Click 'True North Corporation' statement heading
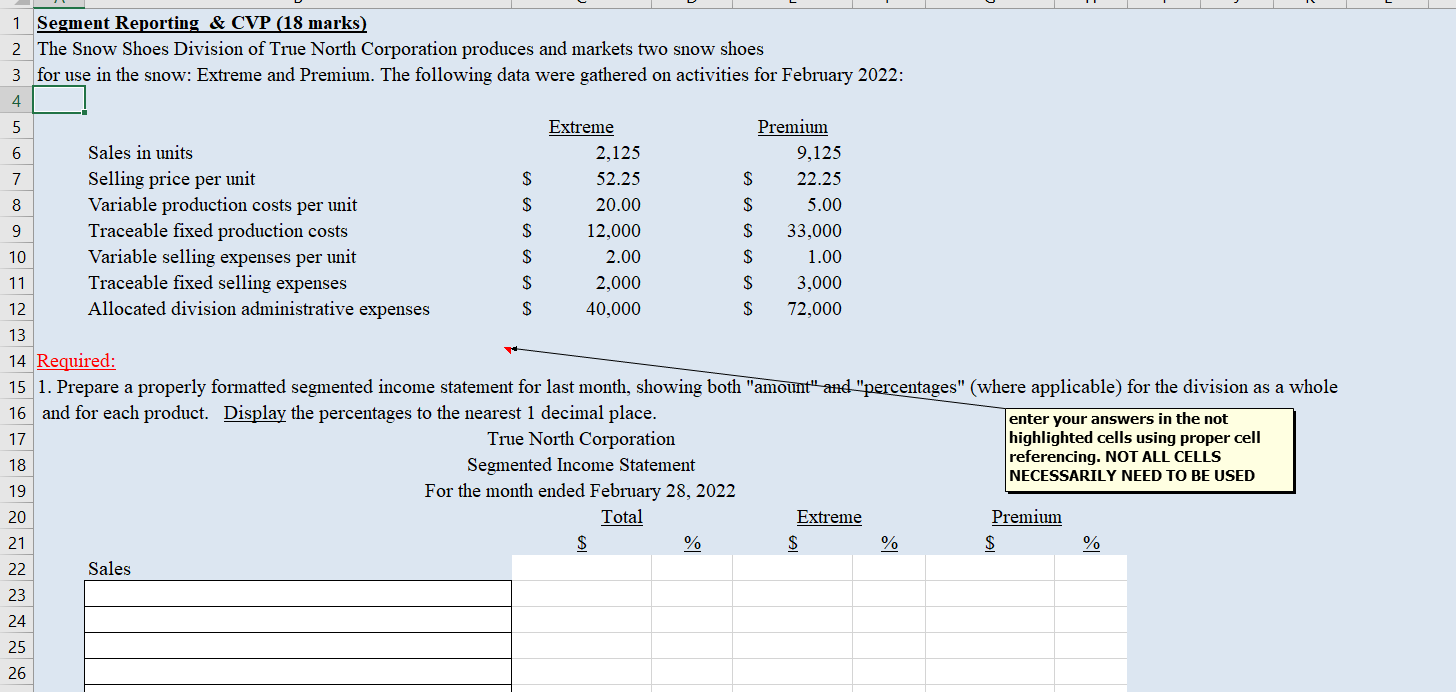 click(x=581, y=439)
